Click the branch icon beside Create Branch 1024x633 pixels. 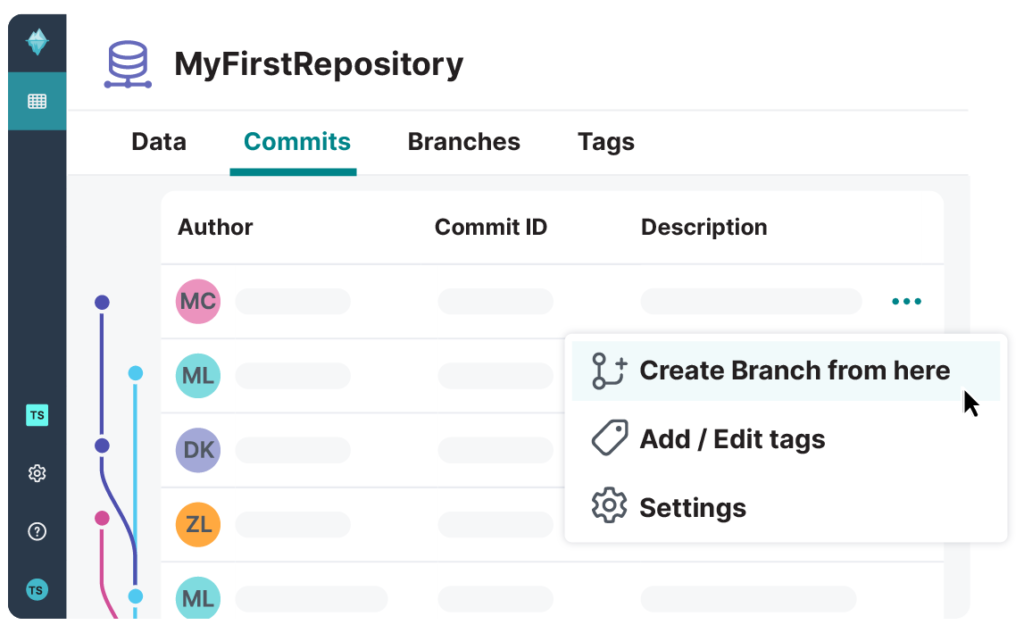pyautogui.click(x=609, y=370)
